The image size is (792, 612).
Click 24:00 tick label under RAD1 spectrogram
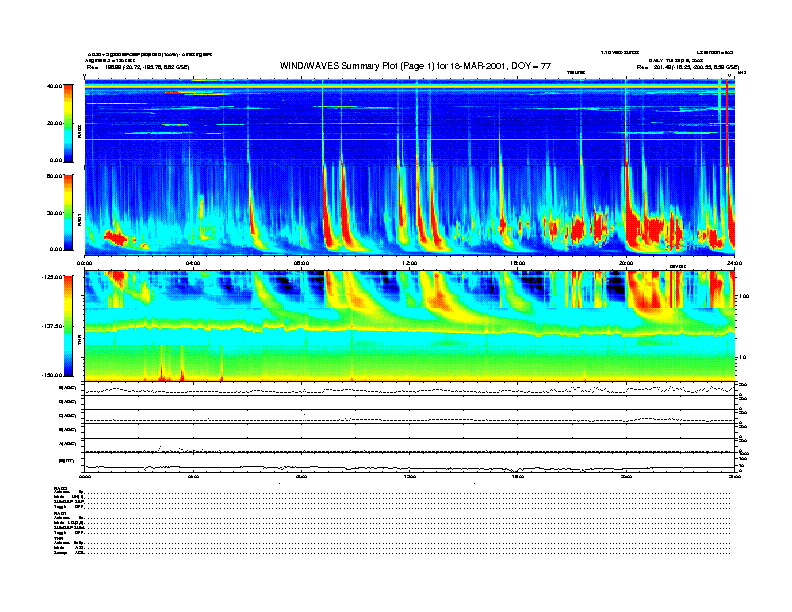pos(734,263)
